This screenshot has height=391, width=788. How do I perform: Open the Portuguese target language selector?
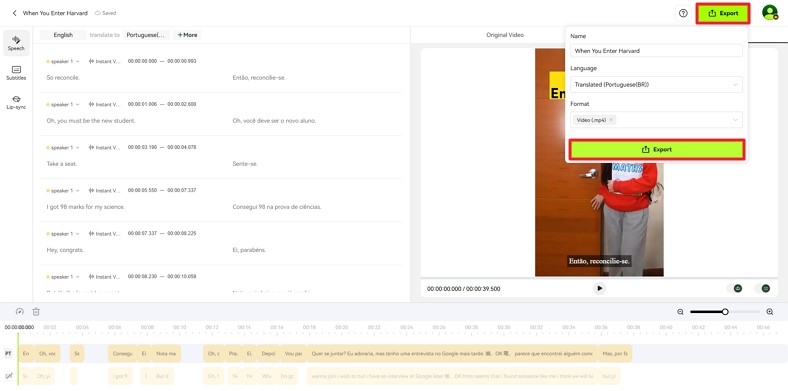pyautogui.click(x=146, y=35)
